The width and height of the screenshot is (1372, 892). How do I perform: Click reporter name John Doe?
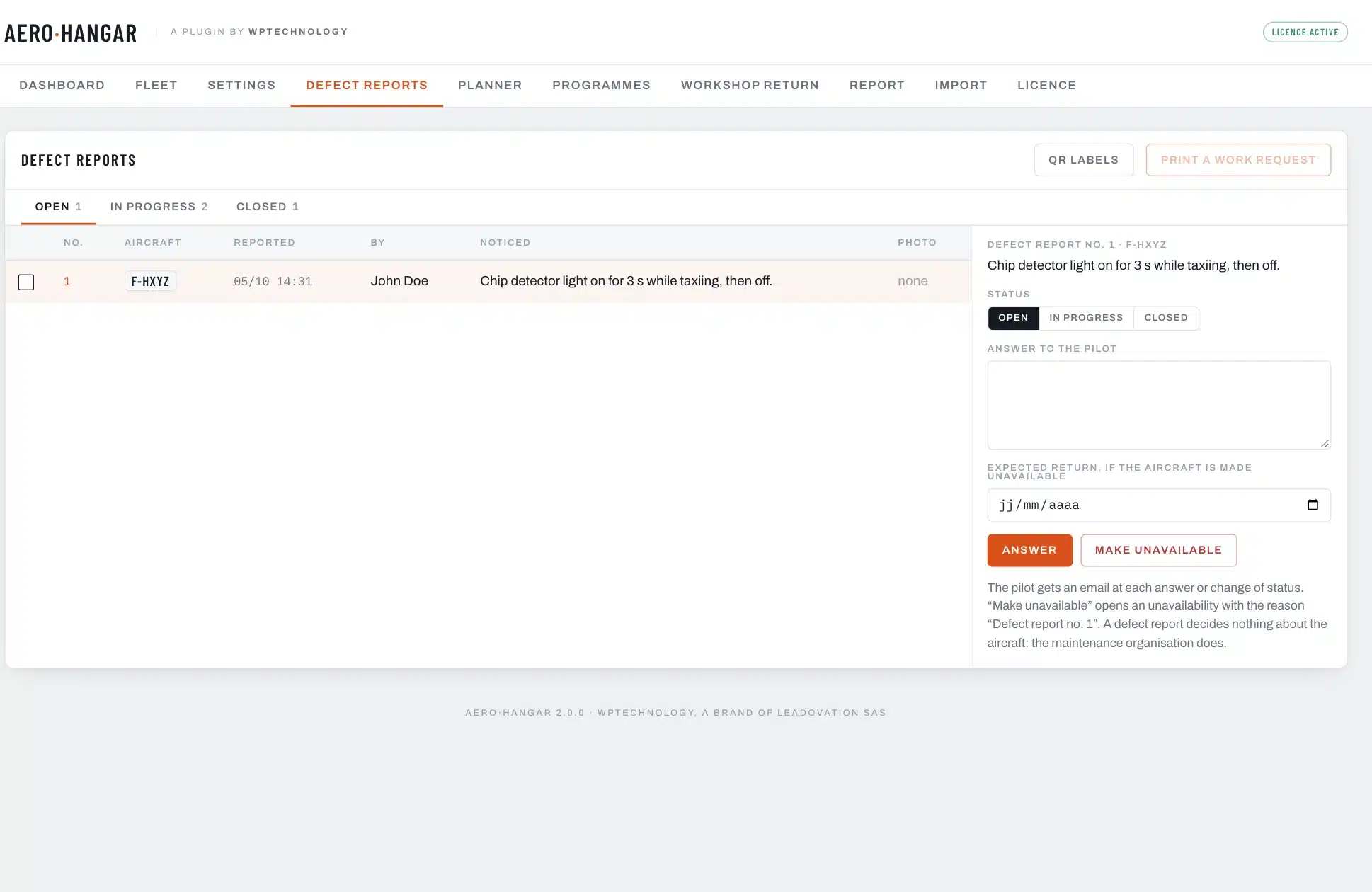(x=399, y=281)
